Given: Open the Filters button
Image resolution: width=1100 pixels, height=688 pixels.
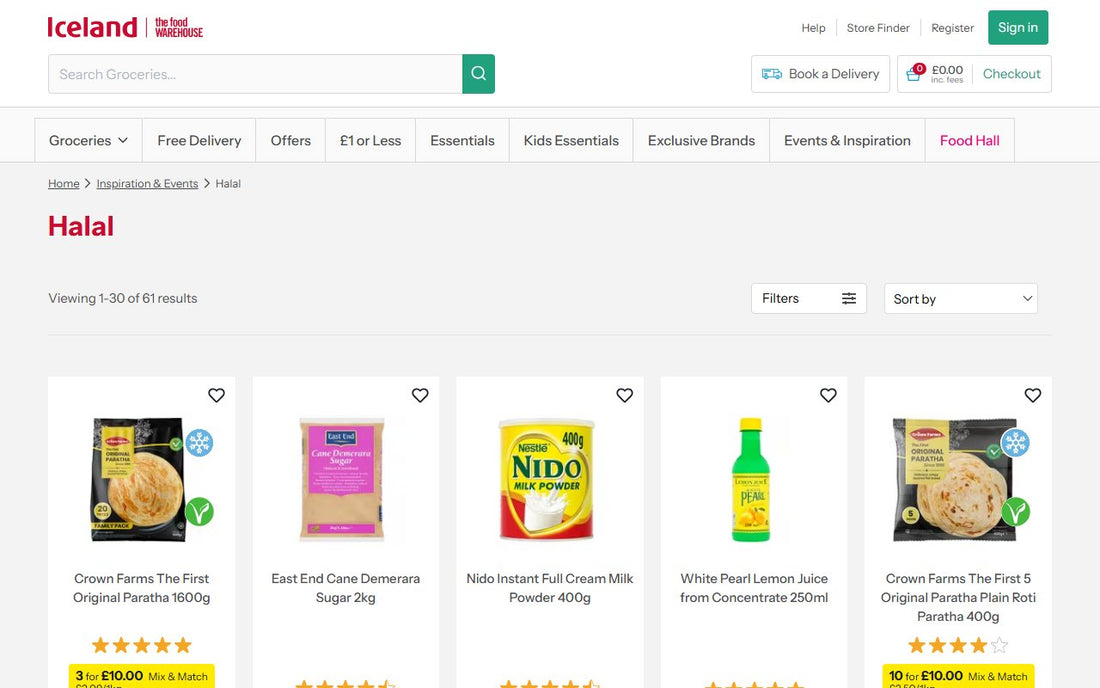Looking at the screenshot, I should point(809,298).
